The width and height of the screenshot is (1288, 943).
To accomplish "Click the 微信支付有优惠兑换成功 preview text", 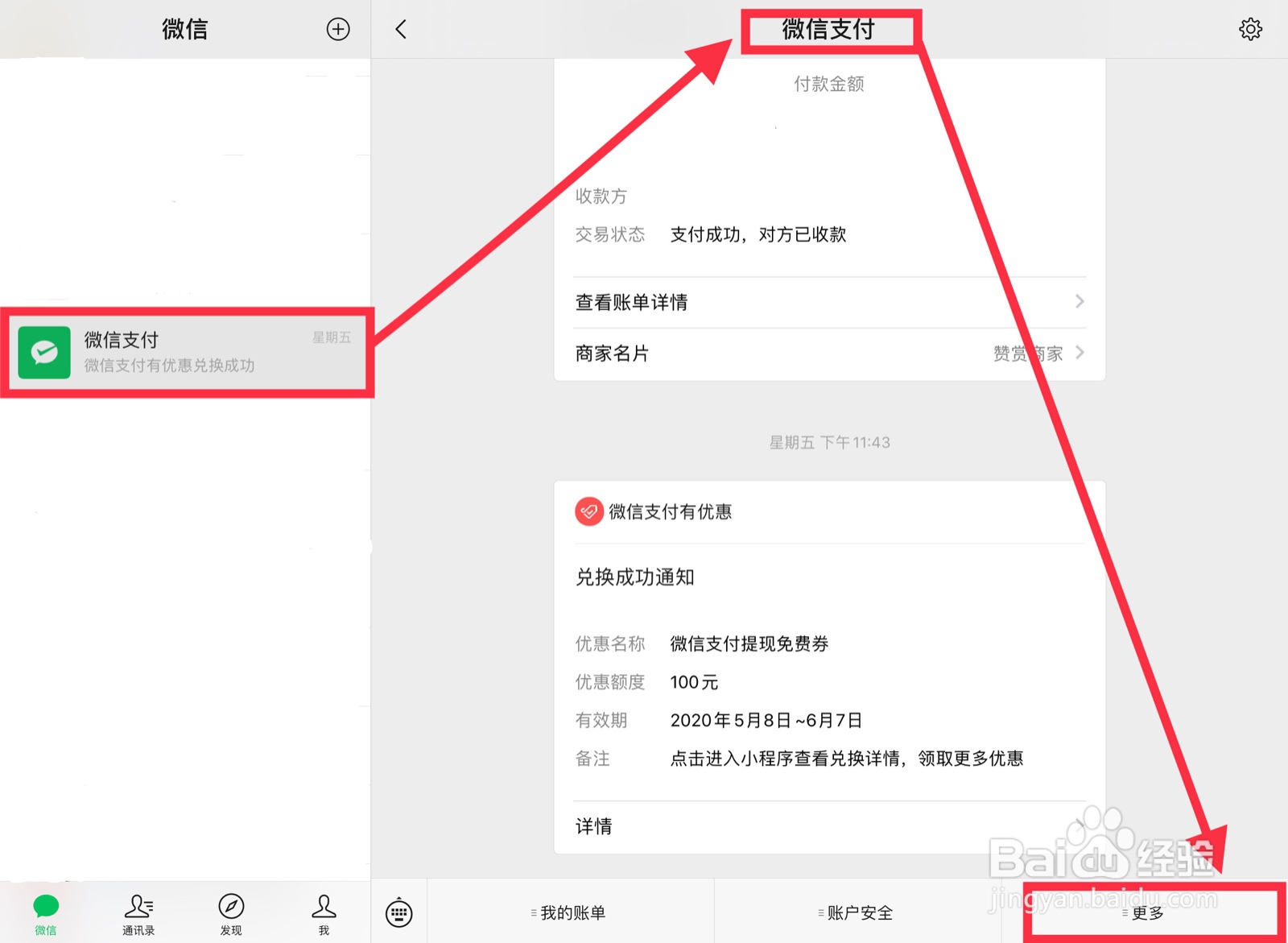I will click(x=169, y=366).
